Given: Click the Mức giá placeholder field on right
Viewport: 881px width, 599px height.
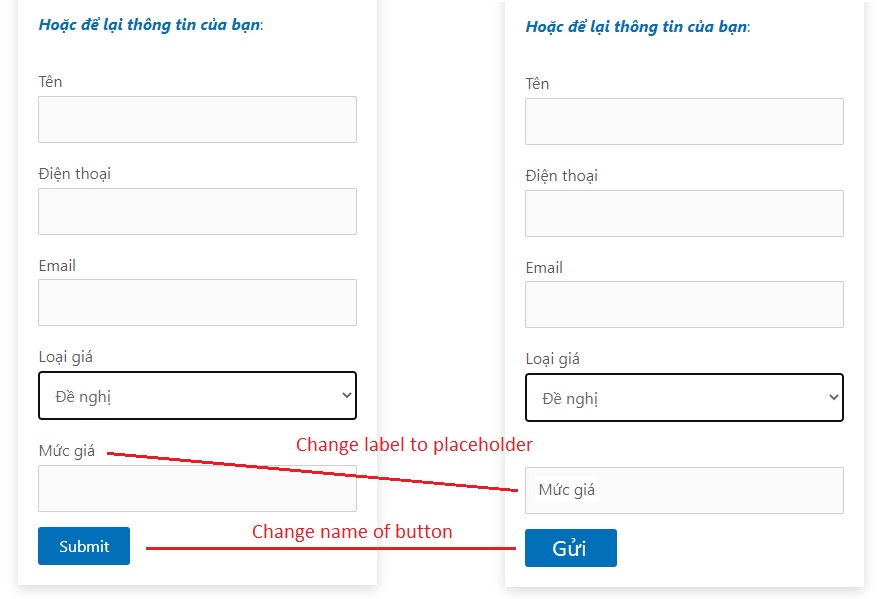Looking at the screenshot, I should pos(684,491).
